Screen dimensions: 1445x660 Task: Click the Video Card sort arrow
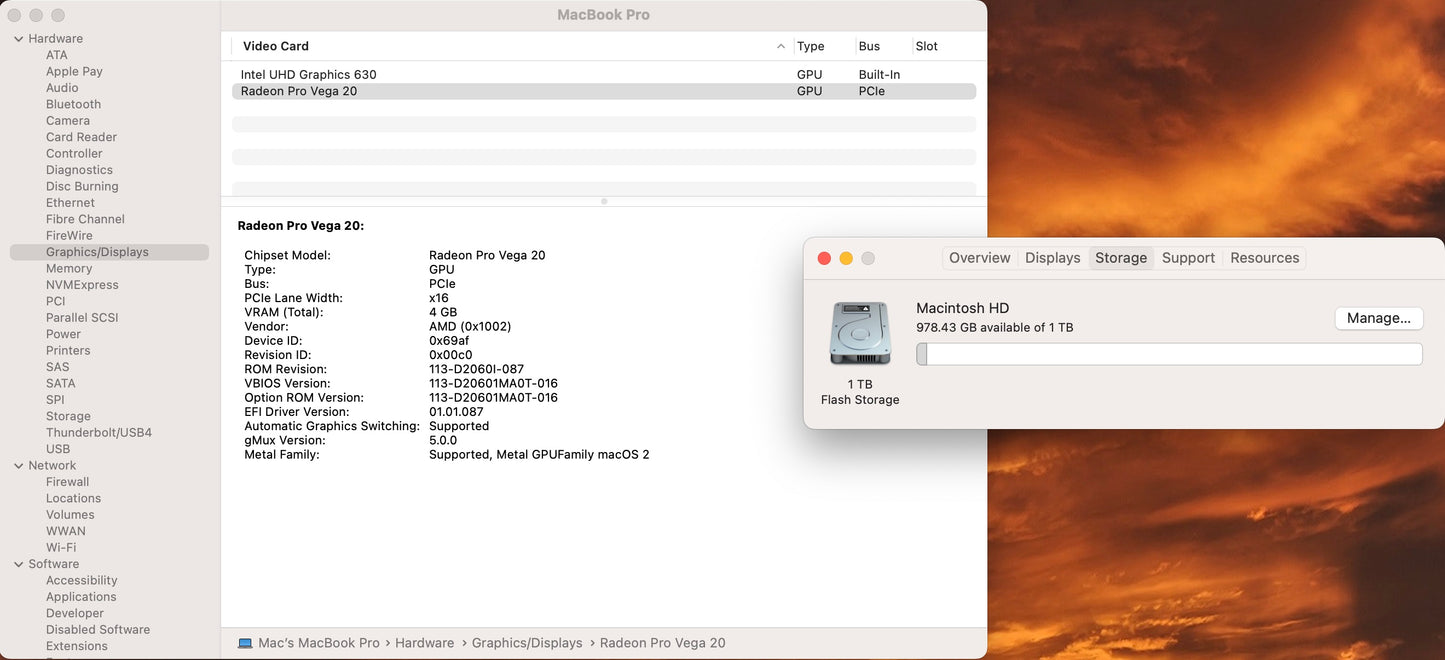click(780, 47)
